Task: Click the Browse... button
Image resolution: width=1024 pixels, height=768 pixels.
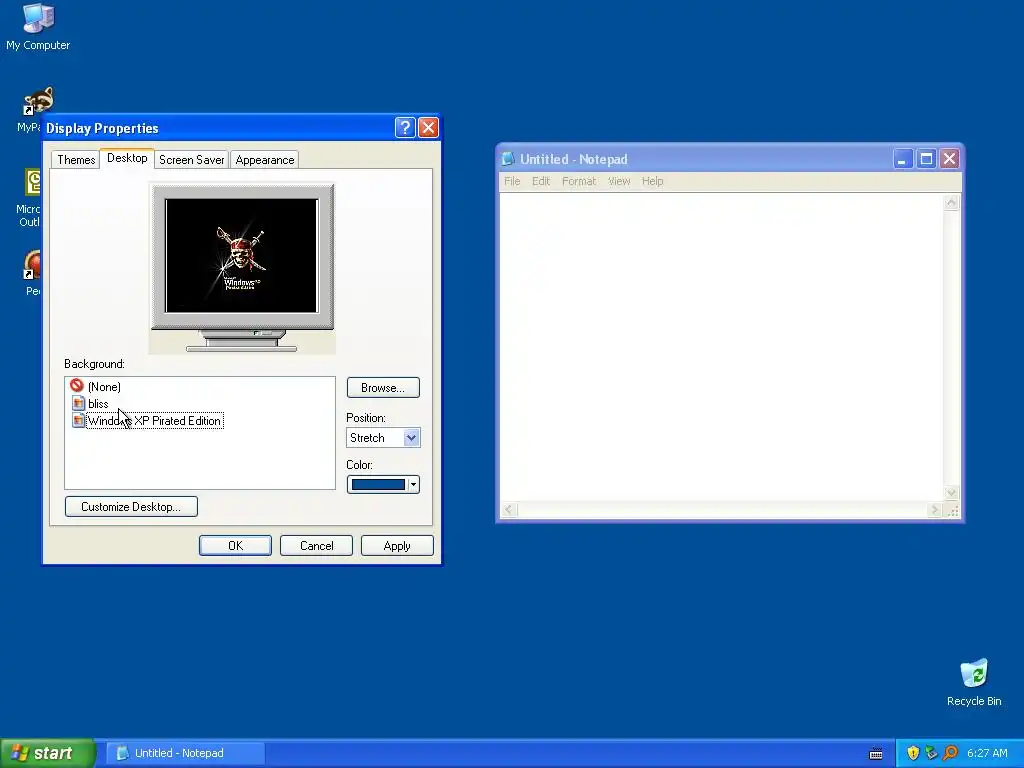Action: pyautogui.click(x=383, y=388)
